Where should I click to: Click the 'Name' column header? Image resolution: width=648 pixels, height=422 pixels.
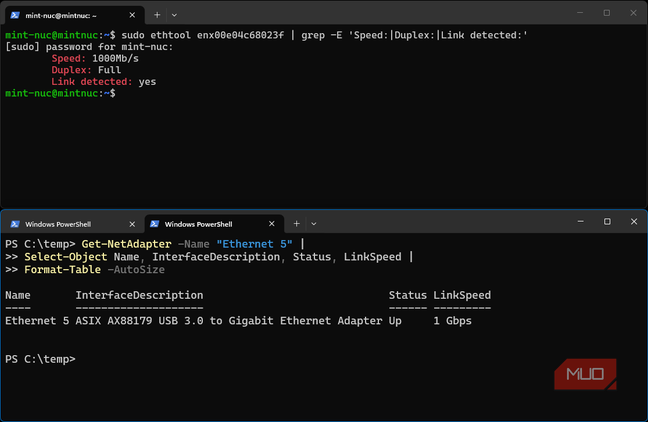coord(18,295)
